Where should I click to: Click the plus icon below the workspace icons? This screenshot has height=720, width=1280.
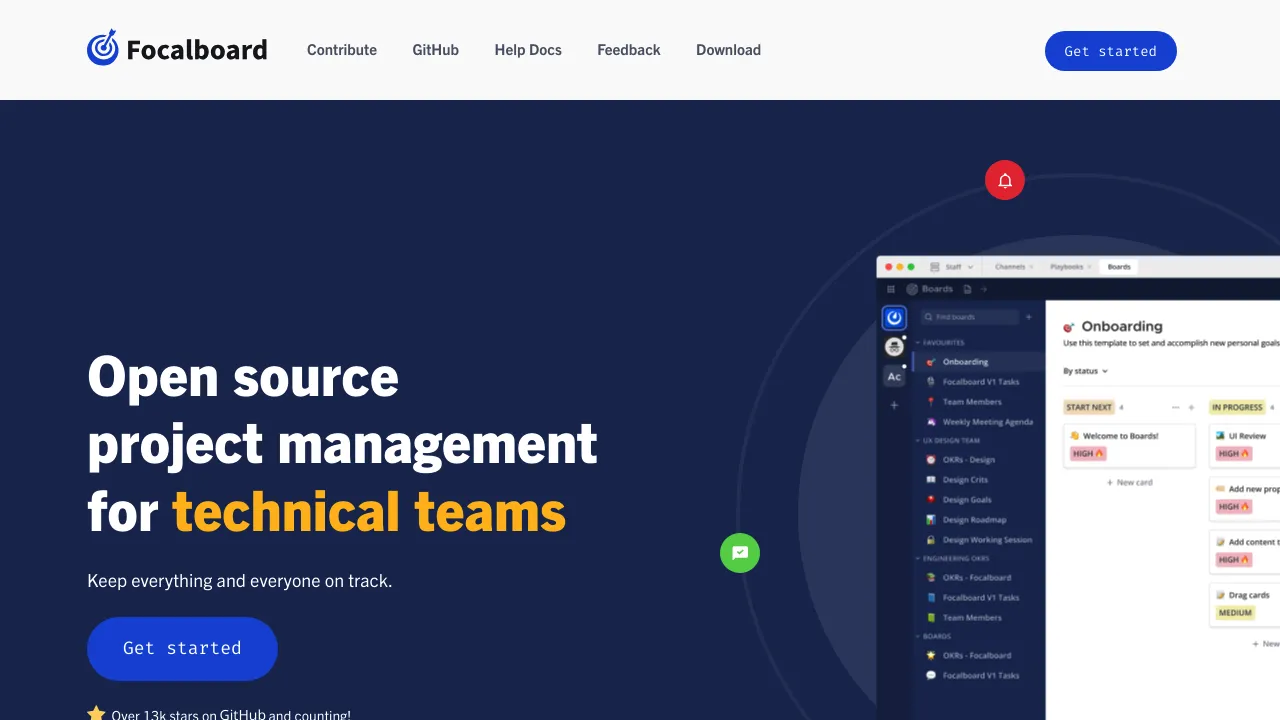point(894,405)
